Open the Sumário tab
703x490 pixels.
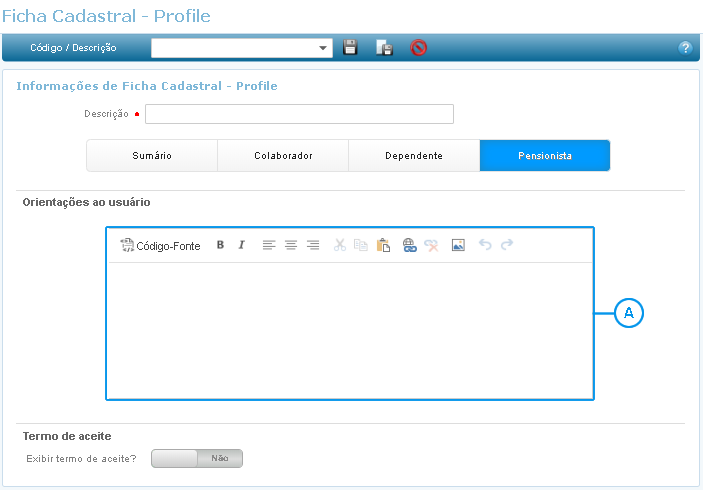click(x=152, y=156)
